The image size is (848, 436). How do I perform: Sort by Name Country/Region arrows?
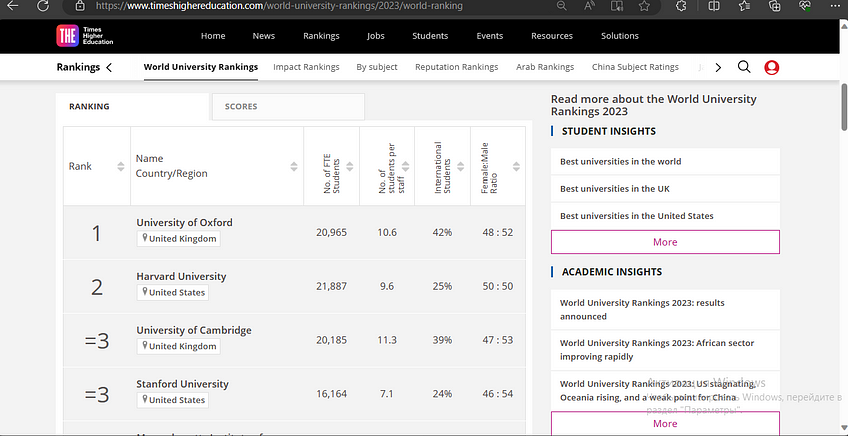[x=294, y=167]
